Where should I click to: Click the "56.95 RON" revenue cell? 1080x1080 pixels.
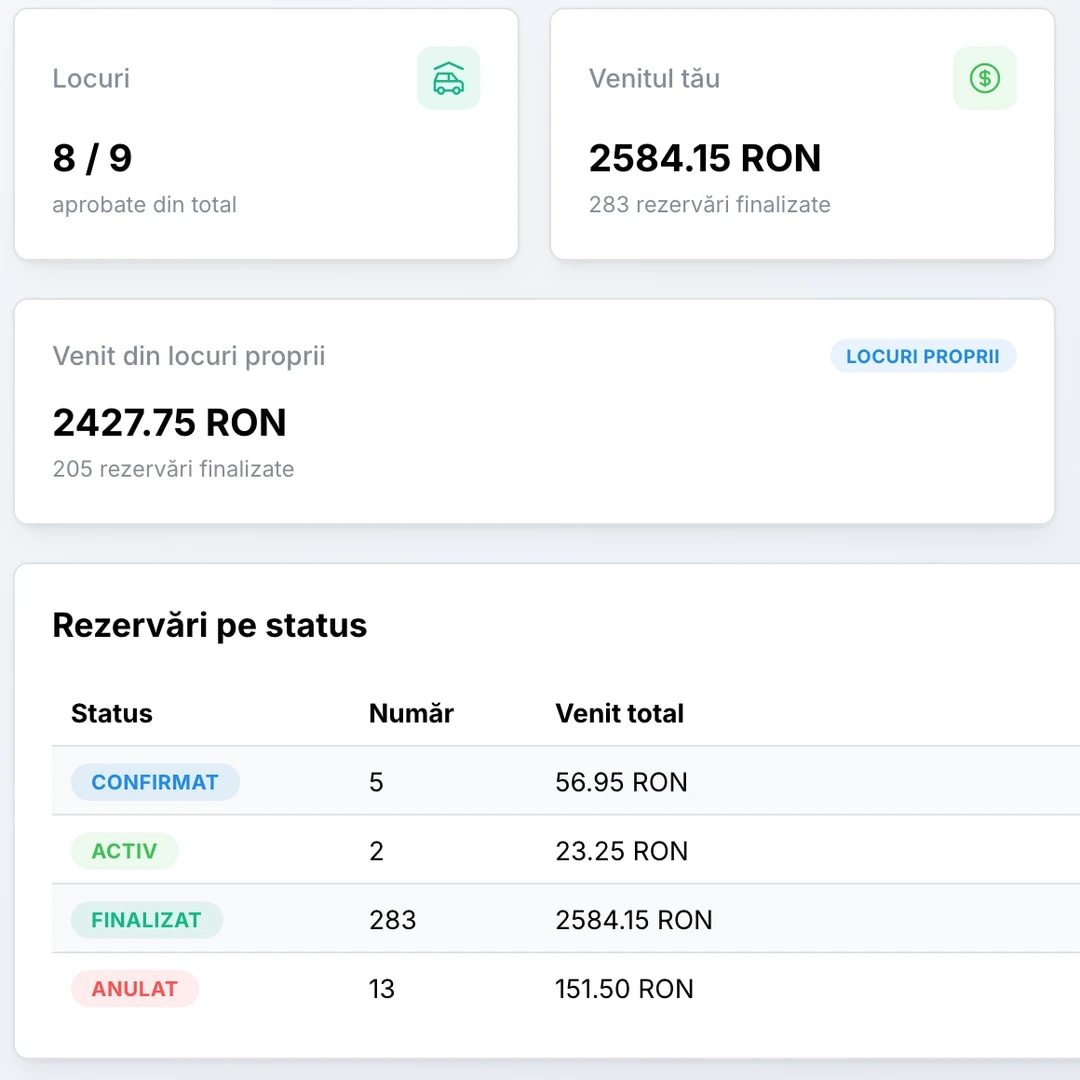(621, 782)
